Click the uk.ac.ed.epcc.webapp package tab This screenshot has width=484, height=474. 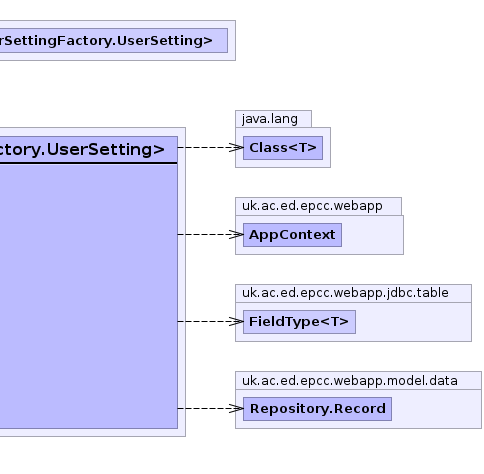pyautogui.click(x=312, y=206)
